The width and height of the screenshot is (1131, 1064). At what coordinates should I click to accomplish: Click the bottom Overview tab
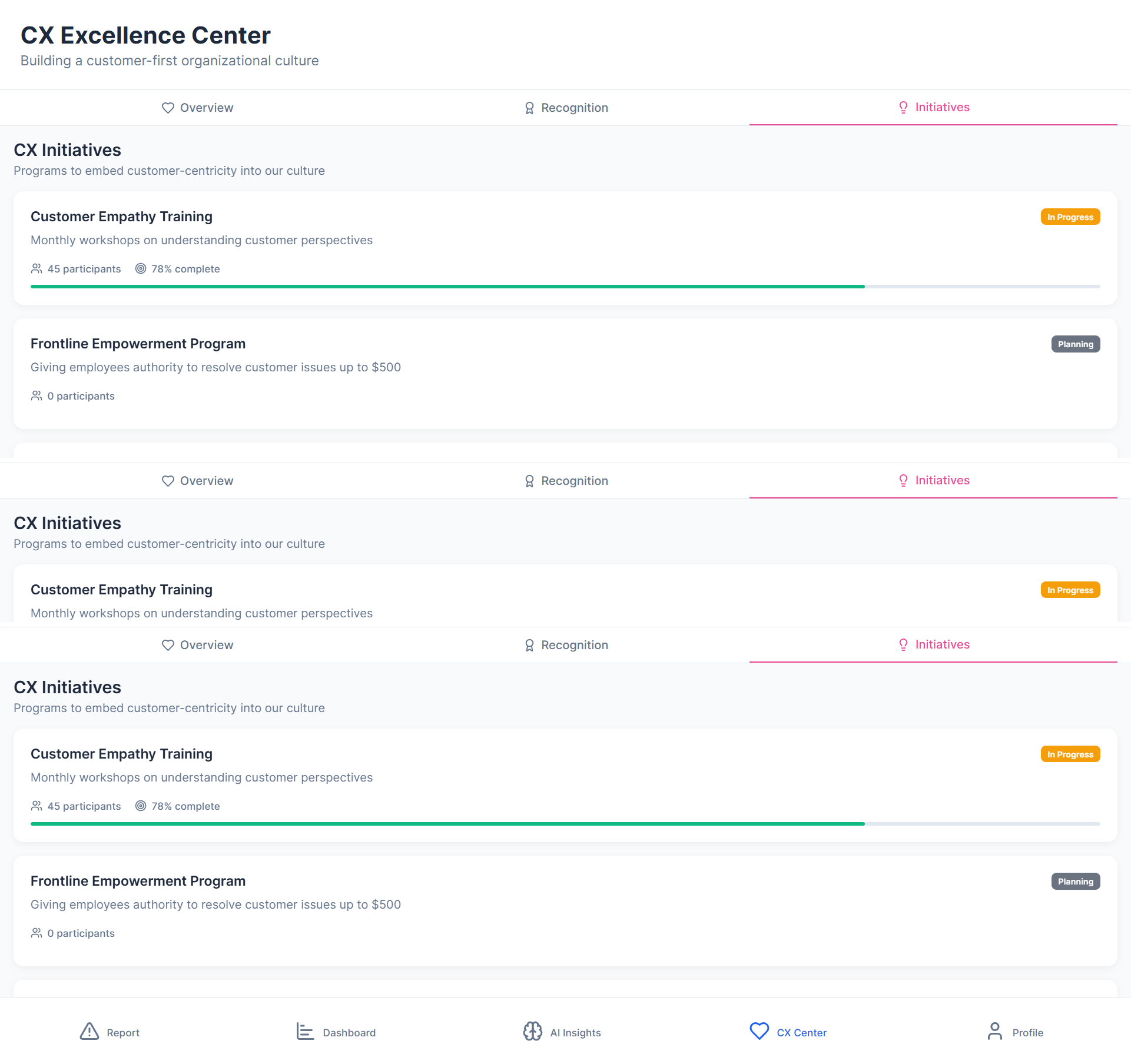pyautogui.click(x=198, y=646)
